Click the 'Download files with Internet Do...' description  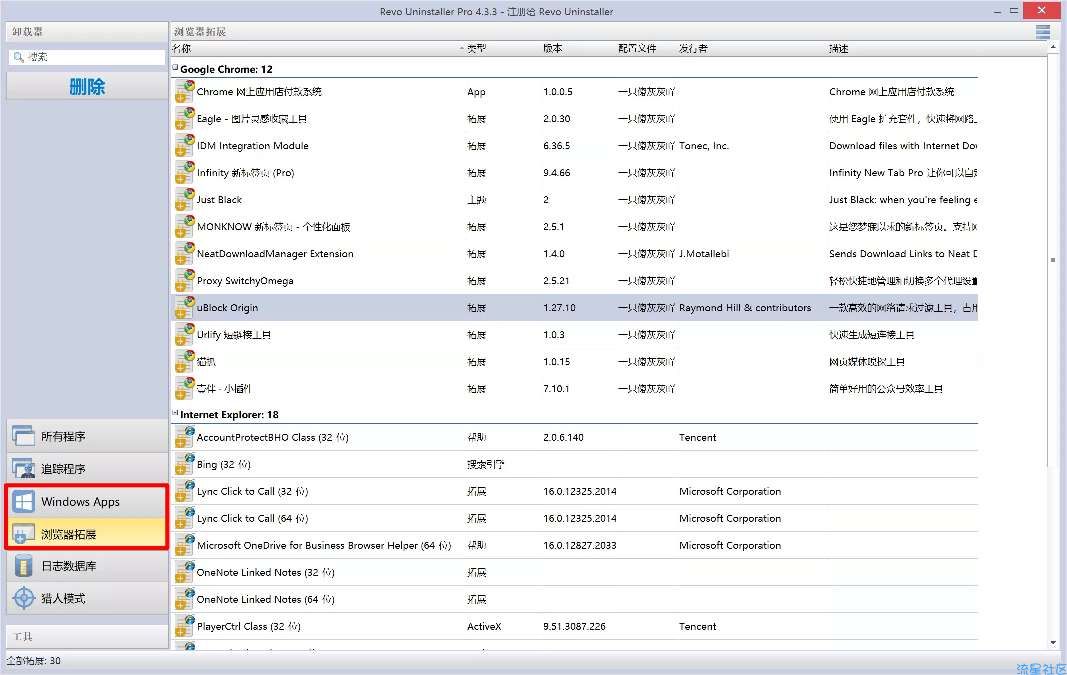click(x=903, y=146)
